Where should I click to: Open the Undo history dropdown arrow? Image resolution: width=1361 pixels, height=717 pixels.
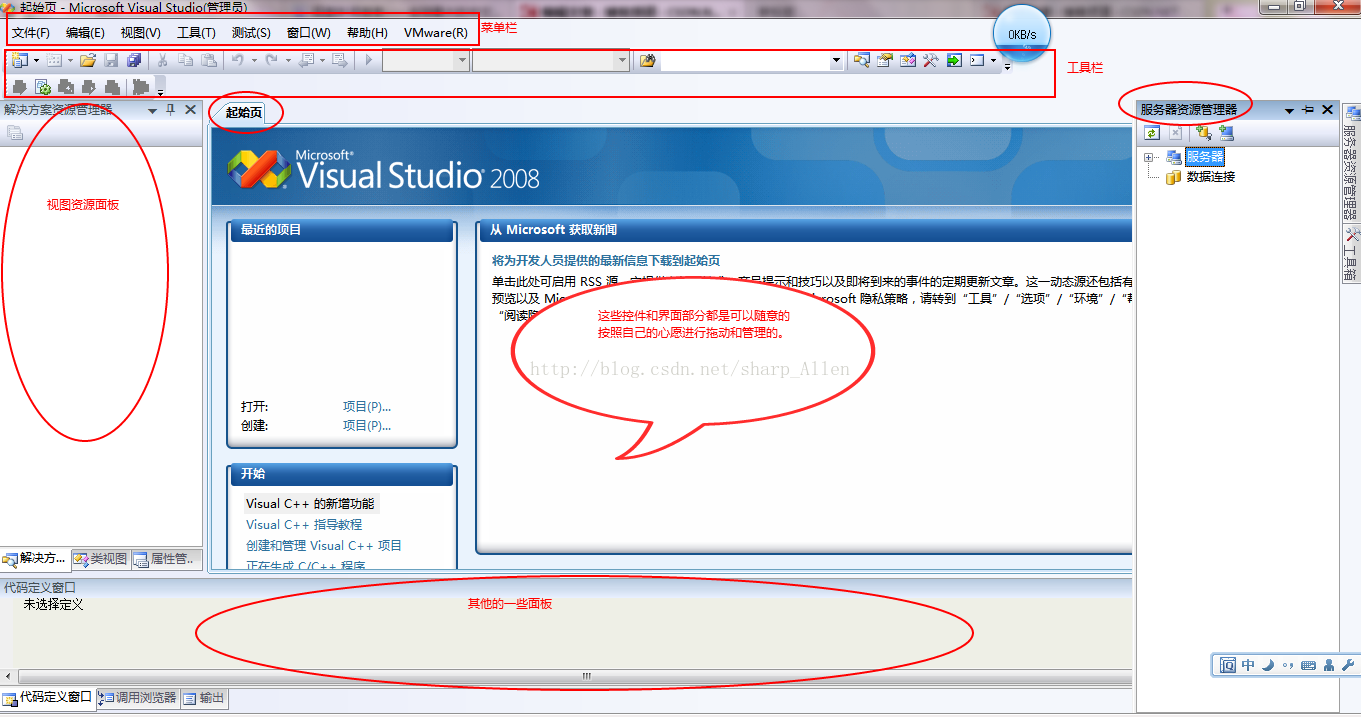click(x=254, y=60)
